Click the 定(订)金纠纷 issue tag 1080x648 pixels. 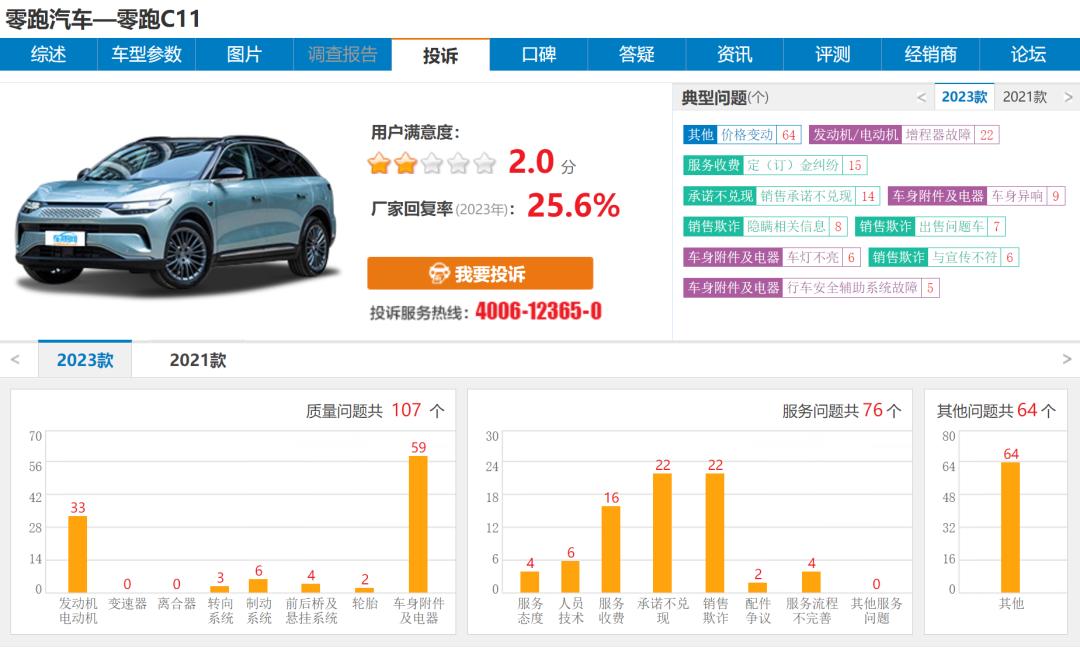pyautogui.click(x=793, y=166)
